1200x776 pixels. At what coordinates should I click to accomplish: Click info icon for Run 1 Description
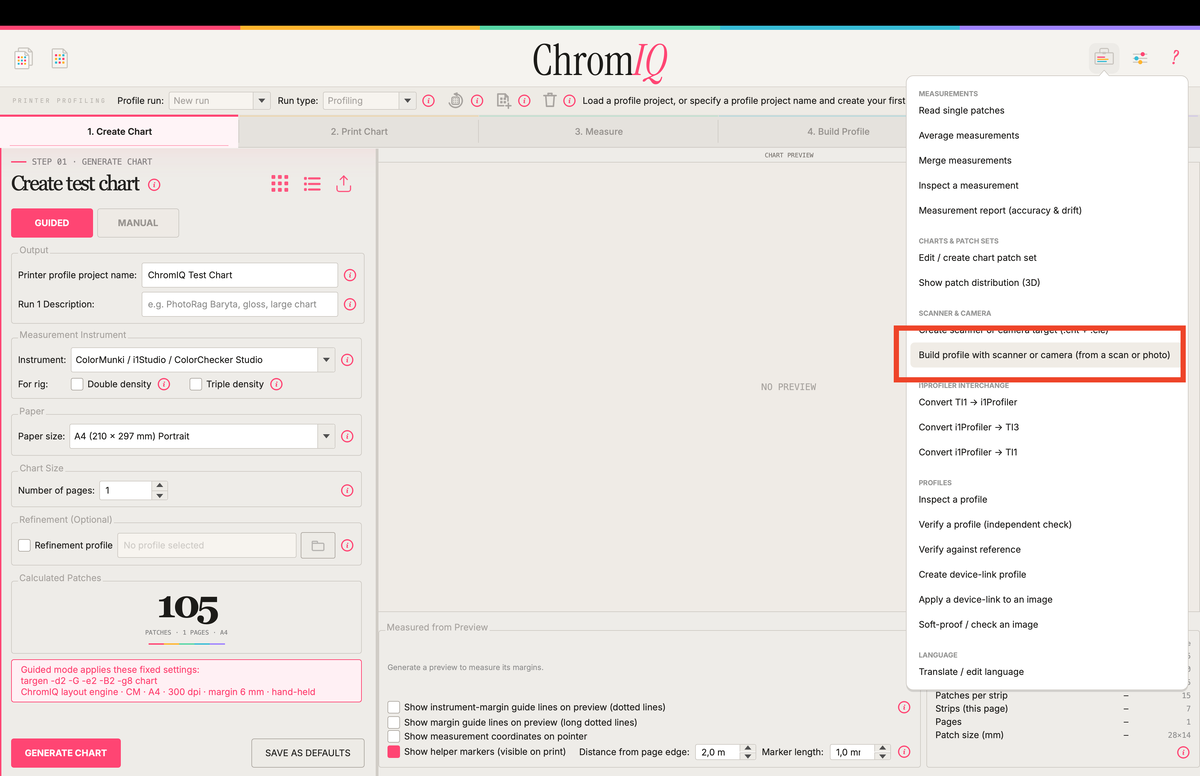(x=350, y=304)
